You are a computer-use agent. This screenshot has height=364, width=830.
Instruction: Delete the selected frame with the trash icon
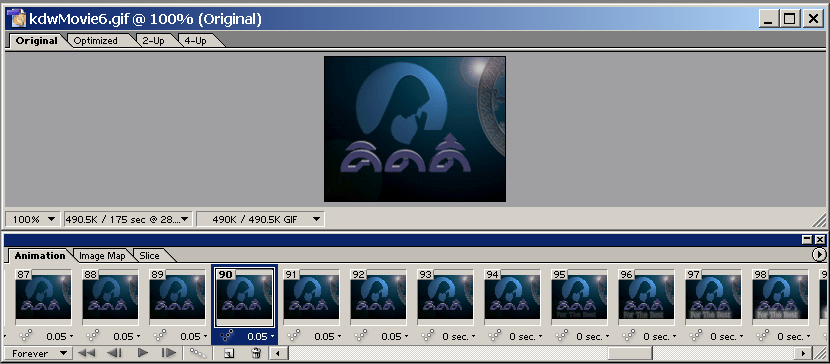pyautogui.click(x=256, y=353)
